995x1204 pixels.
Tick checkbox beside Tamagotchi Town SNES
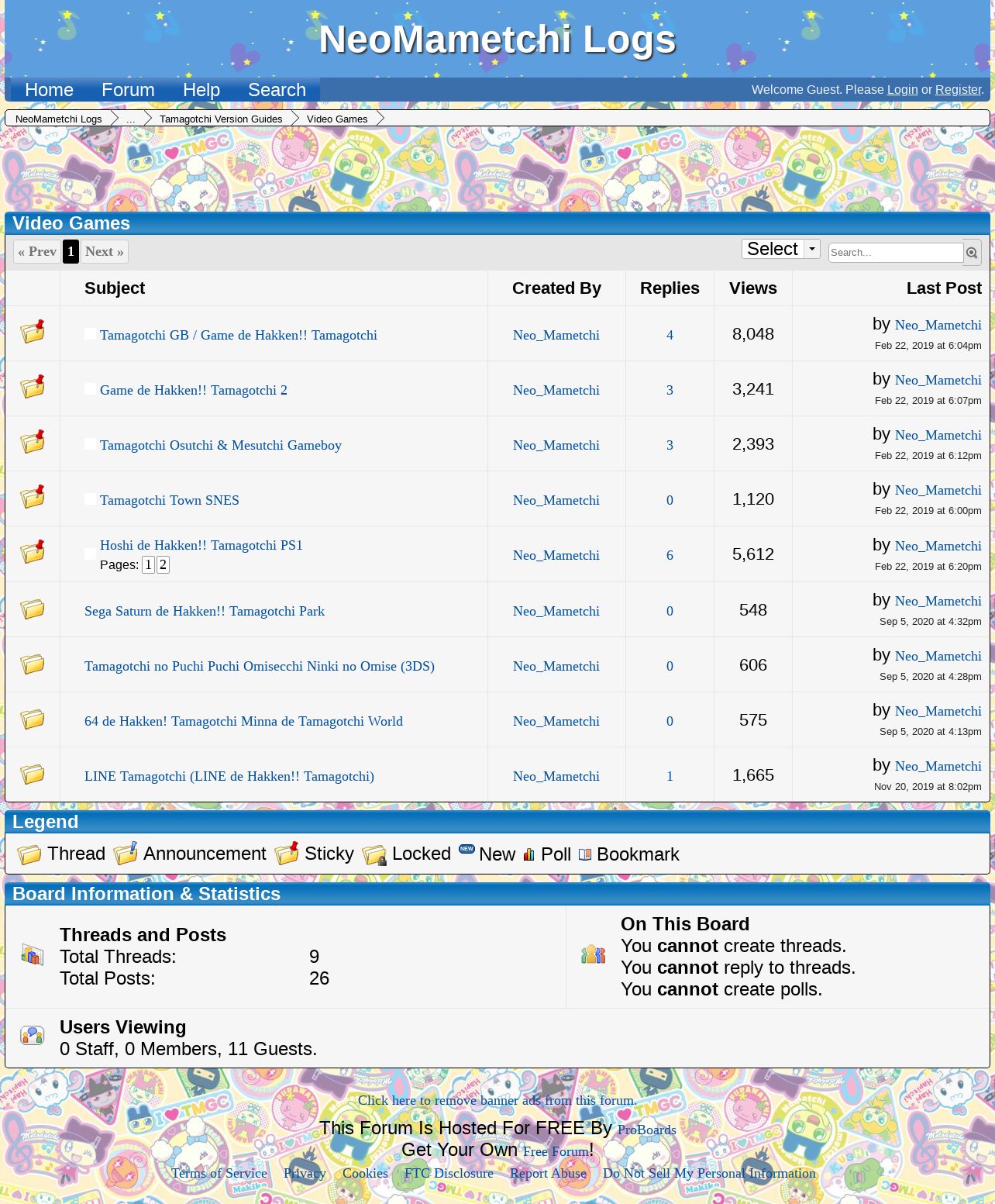click(90, 499)
